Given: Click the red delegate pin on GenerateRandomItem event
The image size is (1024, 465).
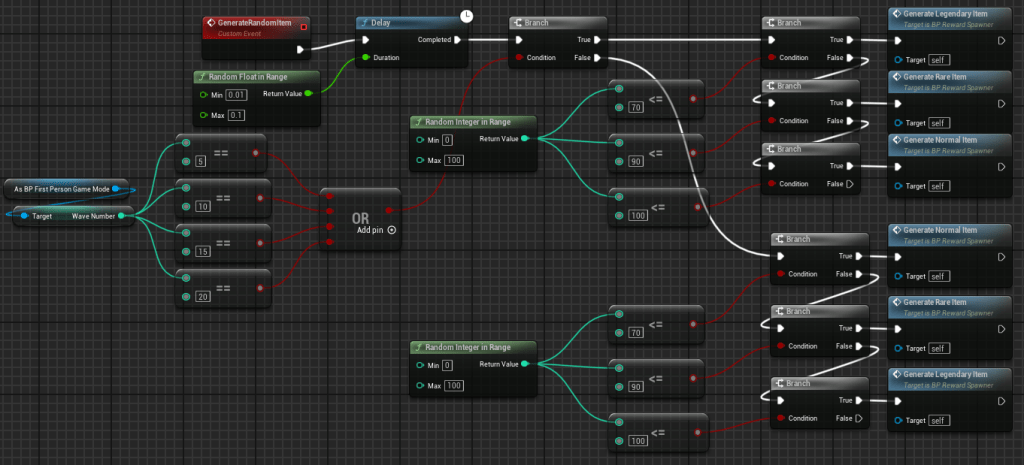Looking at the screenshot, I should (x=303, y=24).
